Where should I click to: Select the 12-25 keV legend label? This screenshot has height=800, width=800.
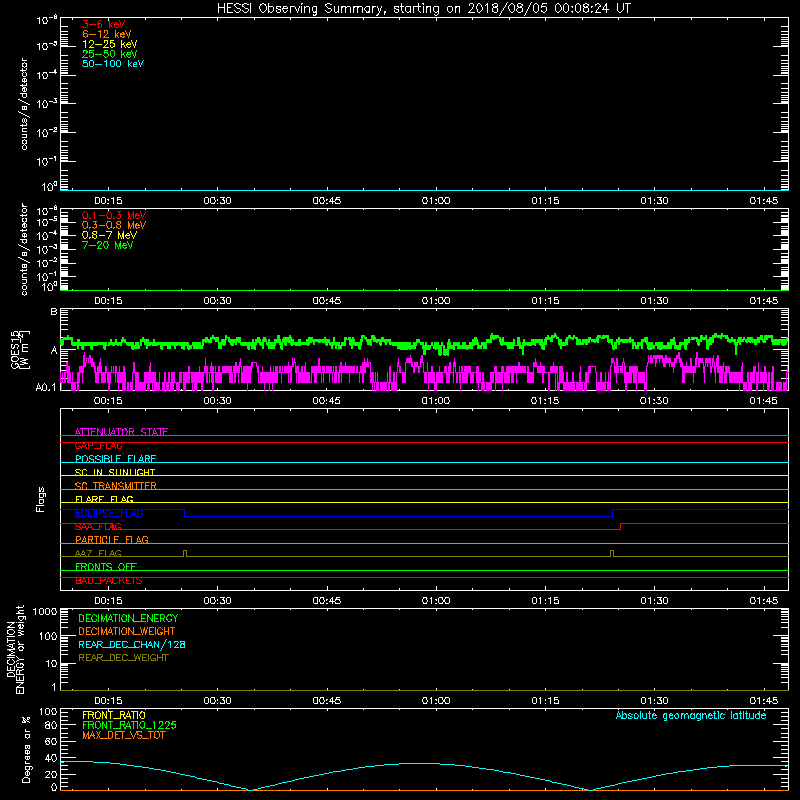click(x=110, y=44)
